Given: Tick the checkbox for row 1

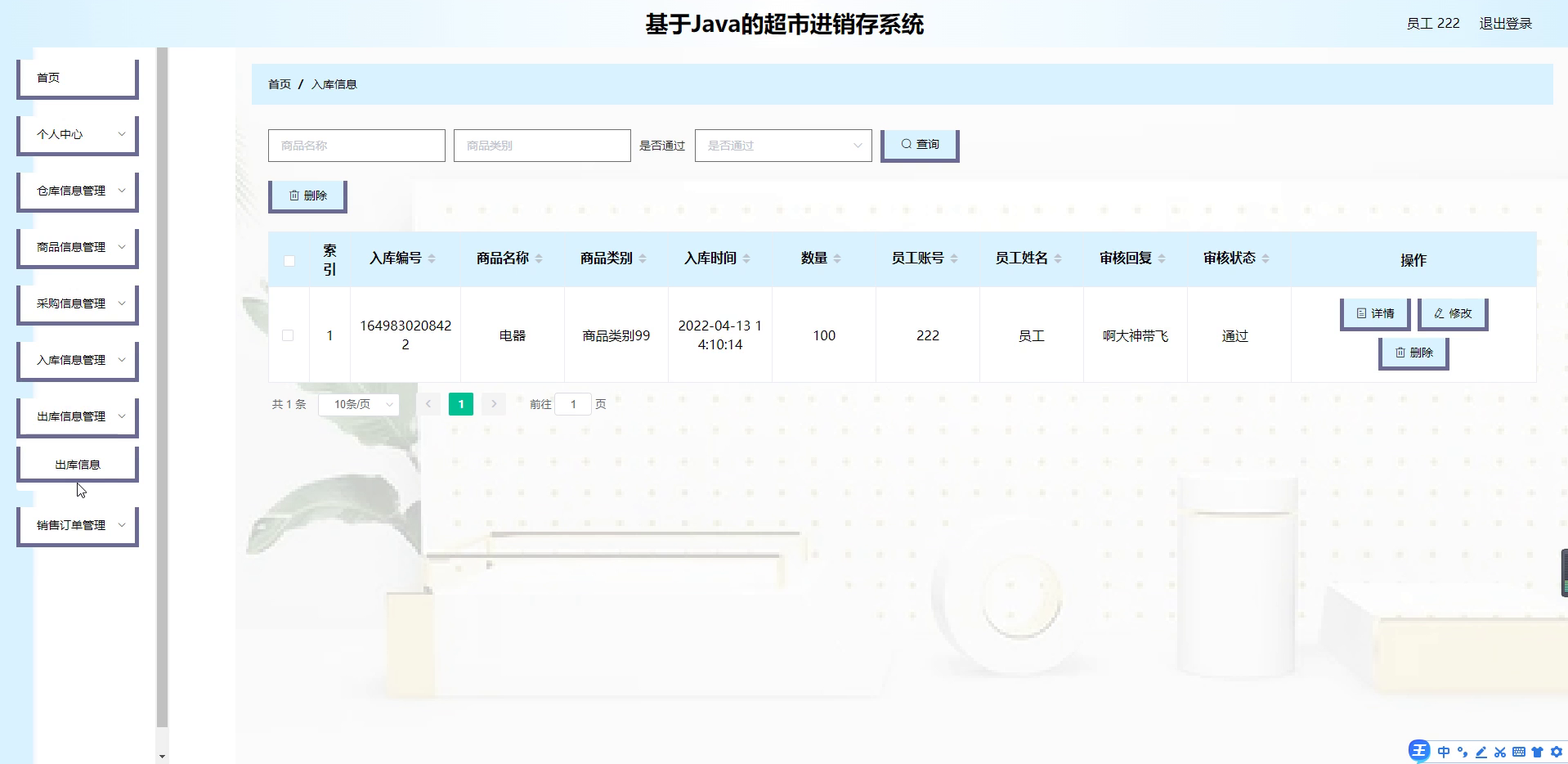Looking at the screenshot, I should 288,335.
